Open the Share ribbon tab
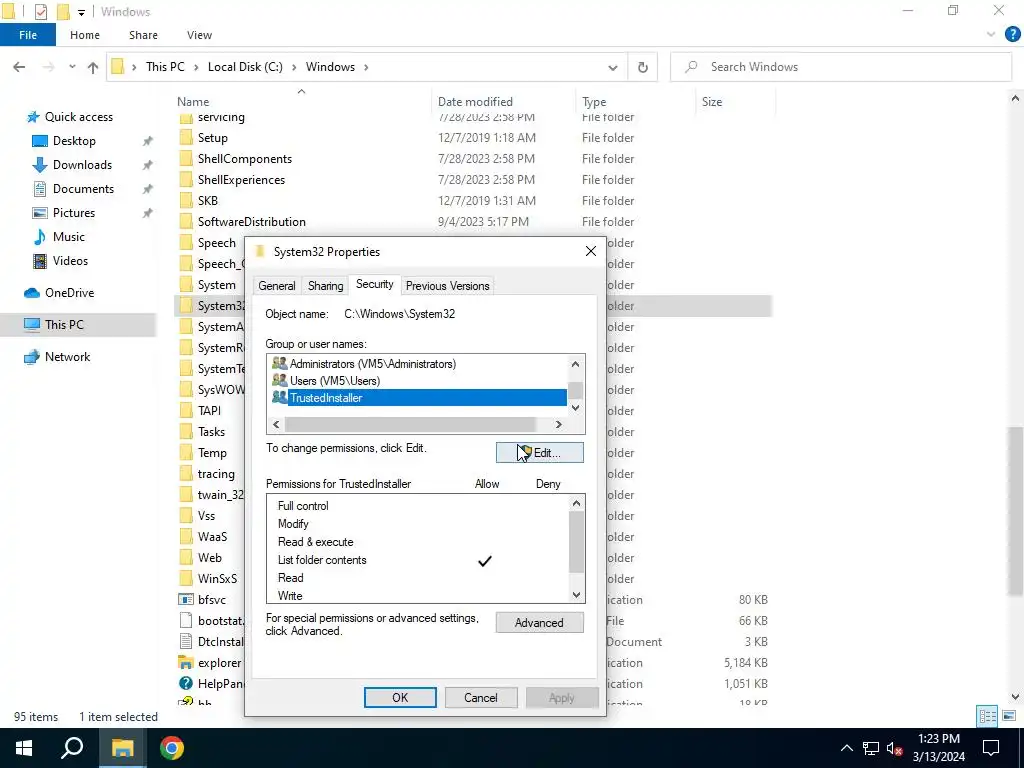The height and width of the screenshot is (768, 1024). click(143, 35)
